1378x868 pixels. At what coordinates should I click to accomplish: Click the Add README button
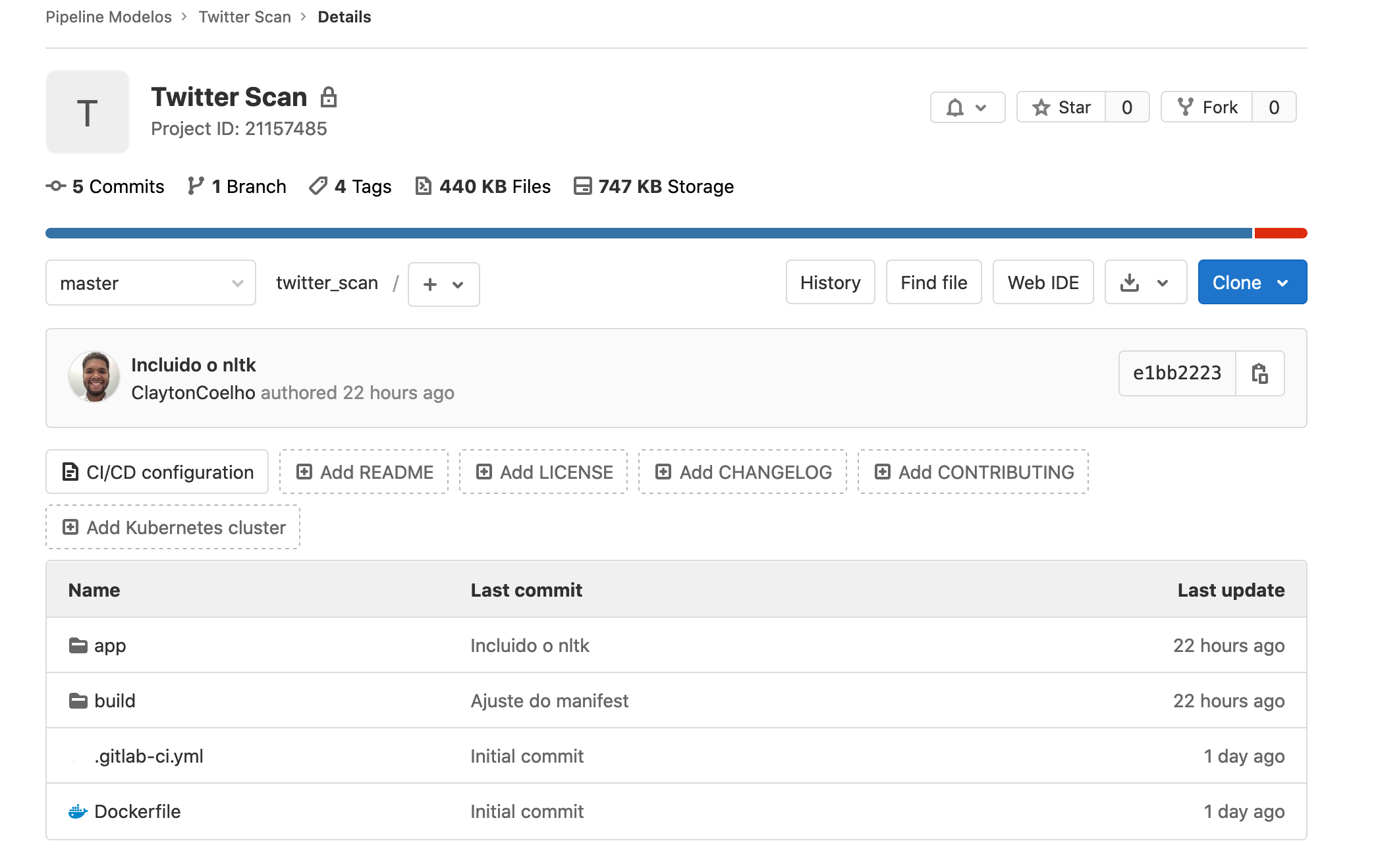pos(364,472)
